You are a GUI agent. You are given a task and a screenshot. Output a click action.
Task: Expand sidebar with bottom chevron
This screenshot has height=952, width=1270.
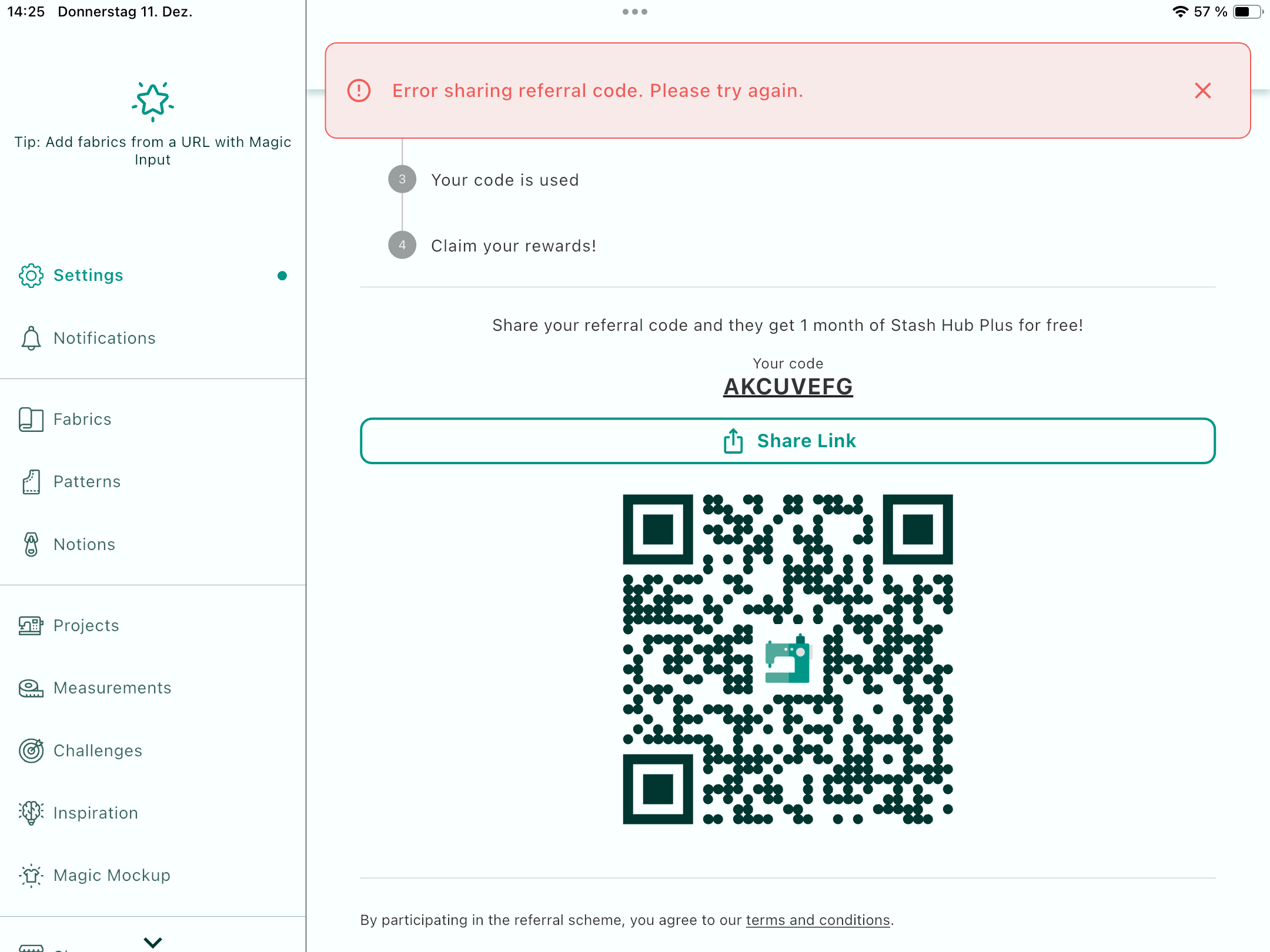coord(153,942)
